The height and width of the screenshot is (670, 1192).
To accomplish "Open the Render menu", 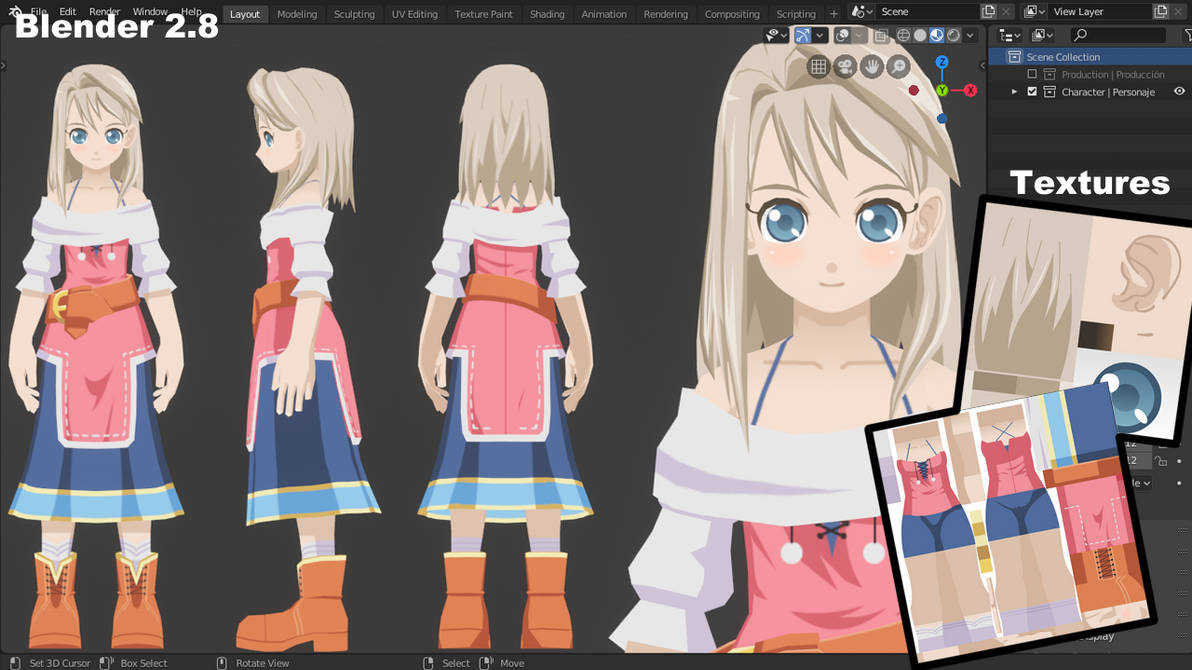I will [x=104, y=11].
